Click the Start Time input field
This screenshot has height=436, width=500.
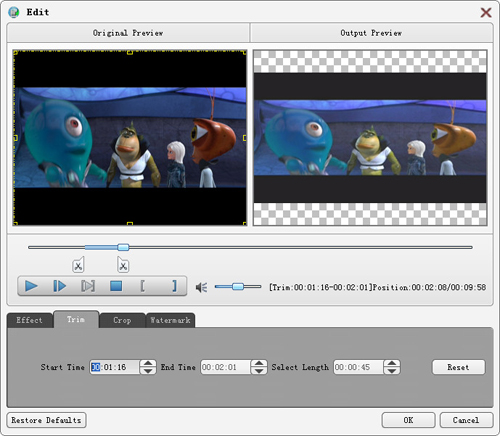(x=114, y=367)
